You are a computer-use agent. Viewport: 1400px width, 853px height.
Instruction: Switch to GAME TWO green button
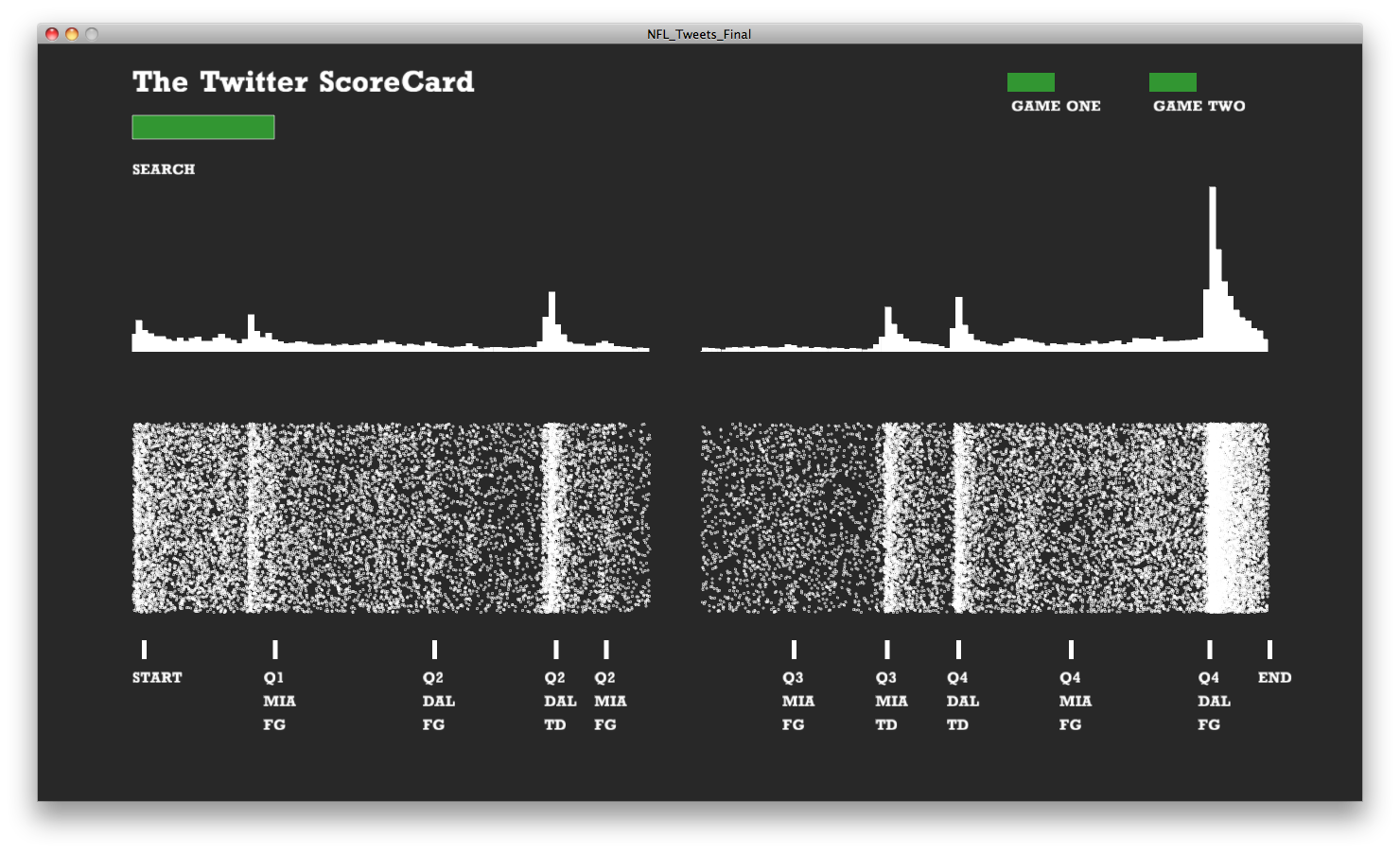click(x=1172, y=83)
